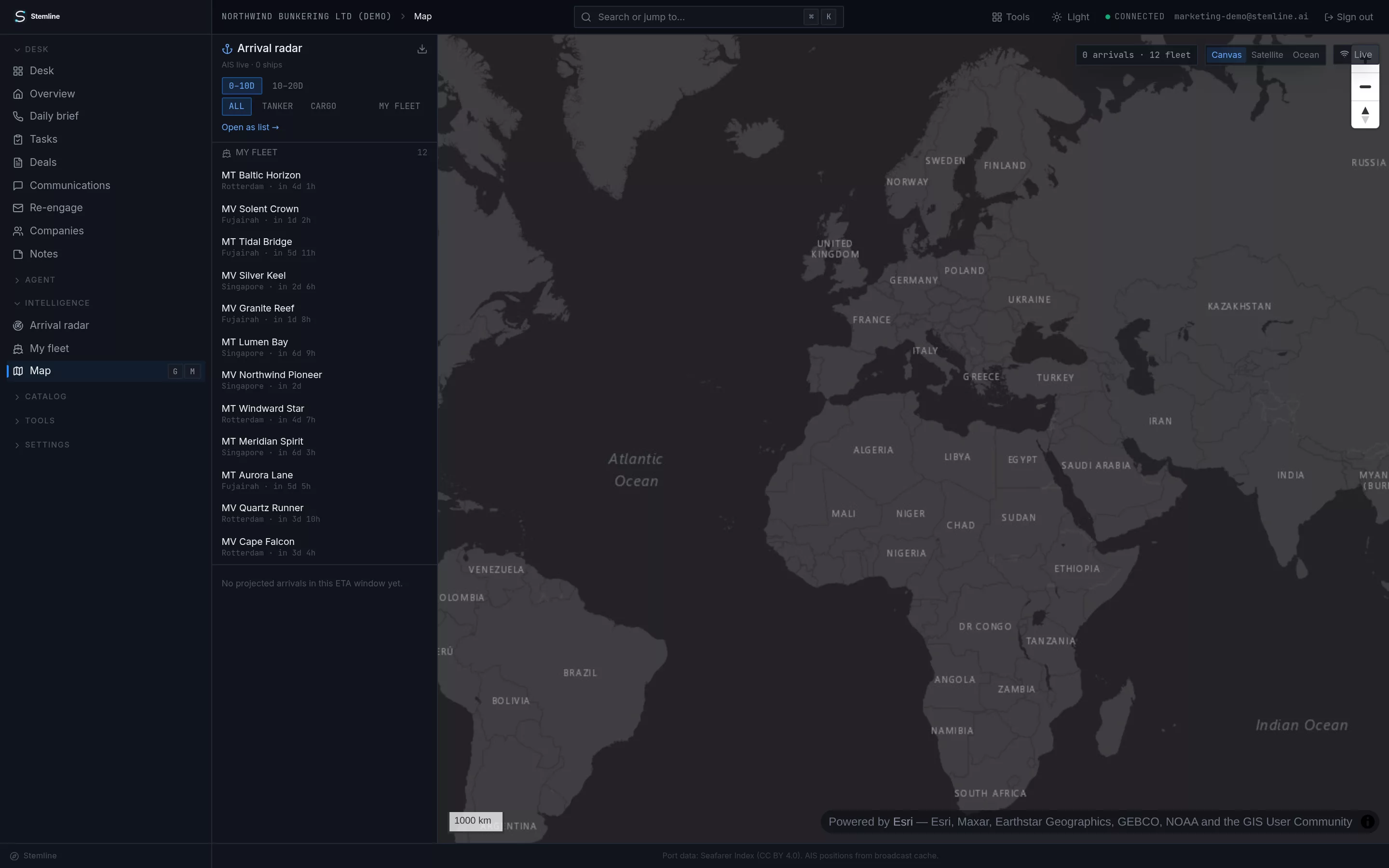Expand the AGENT section

pyautogui.click(x=34, y=280)
